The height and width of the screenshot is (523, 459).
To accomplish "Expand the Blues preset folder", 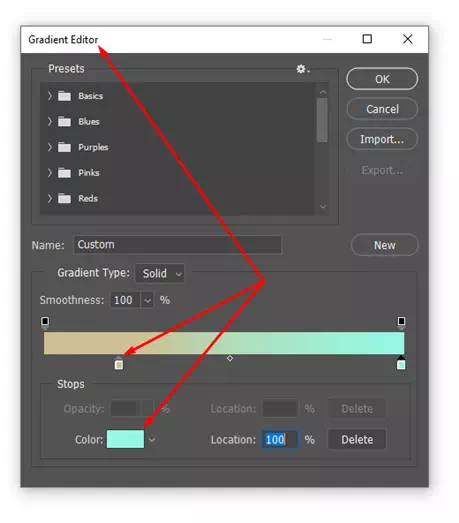I will [x=50, y=121].
